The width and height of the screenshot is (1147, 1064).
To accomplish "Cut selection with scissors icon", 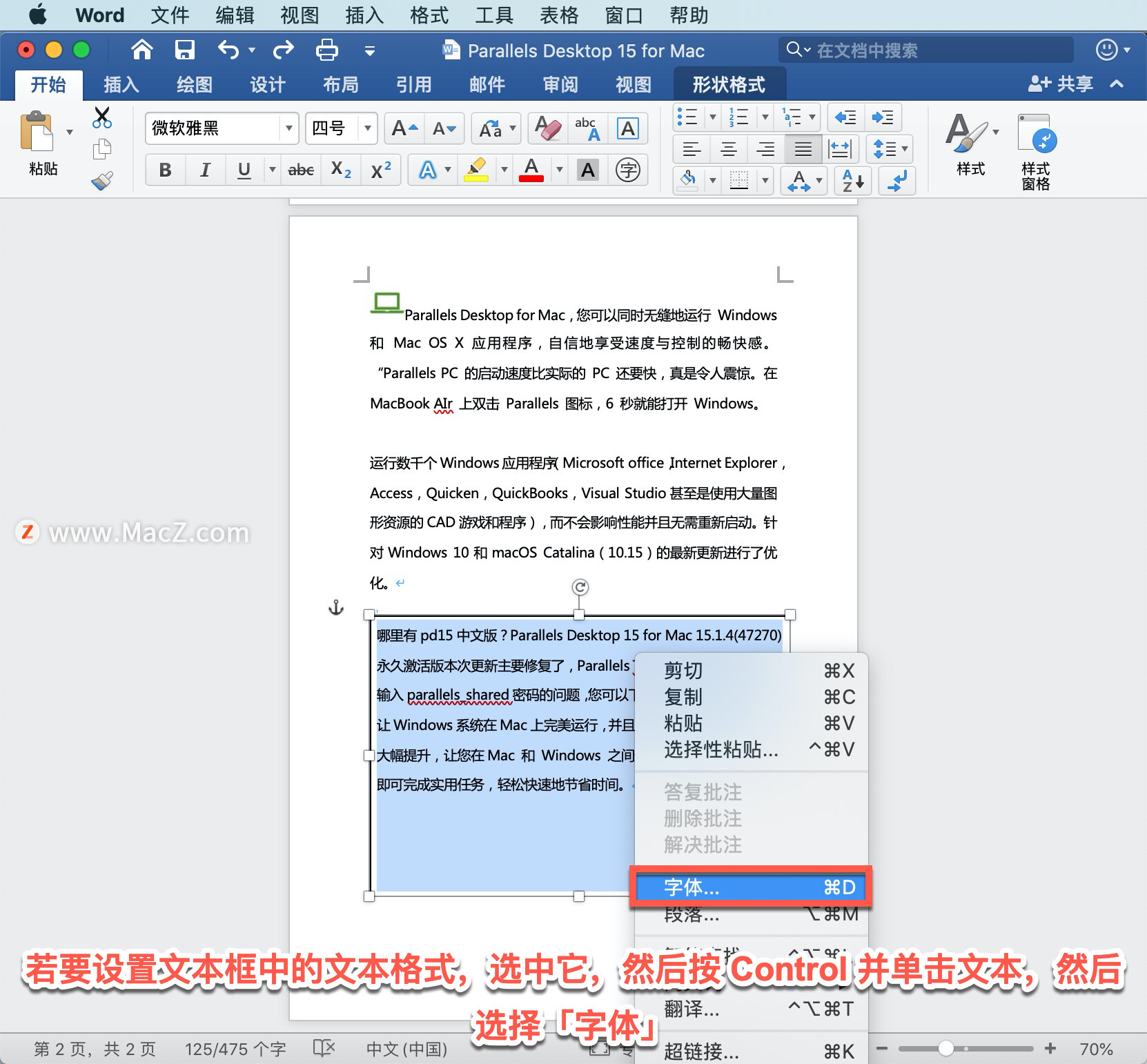I will click(x=102, y=118).
